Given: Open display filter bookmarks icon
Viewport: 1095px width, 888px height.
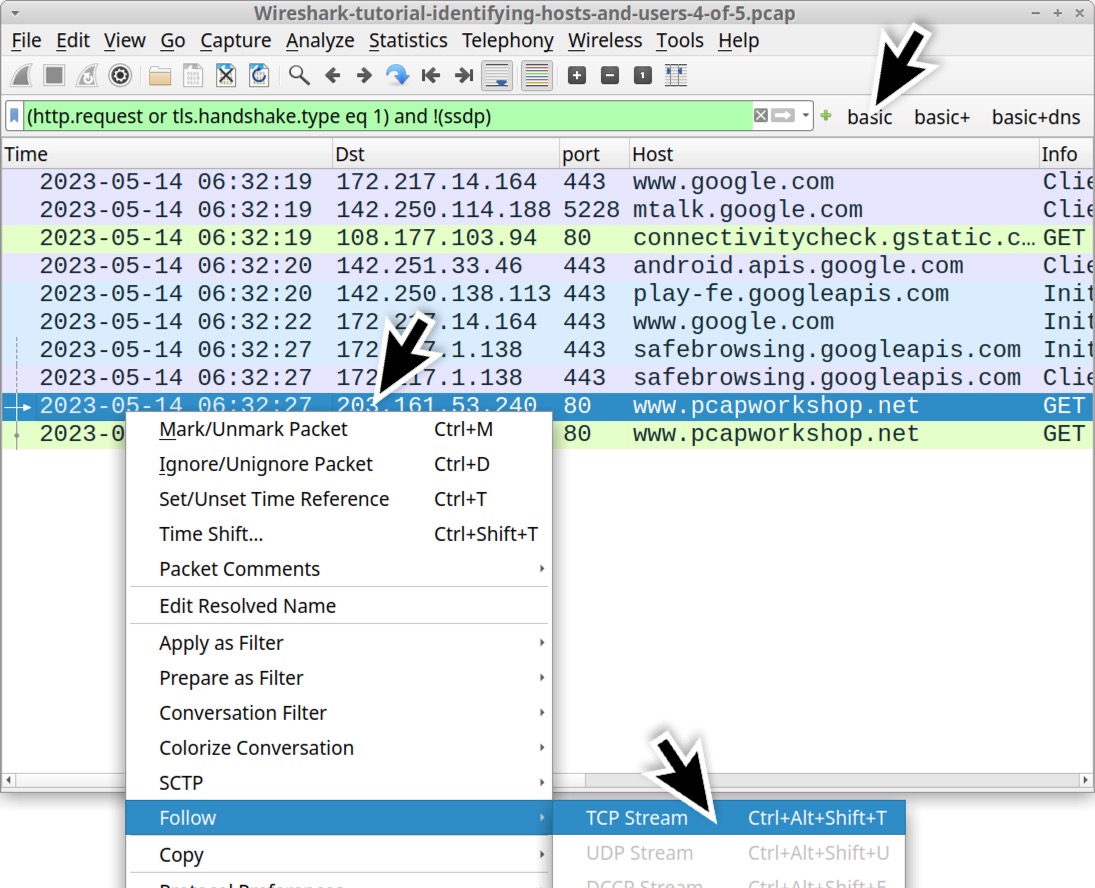Looking at the screenshot, I should click(14, 116).
